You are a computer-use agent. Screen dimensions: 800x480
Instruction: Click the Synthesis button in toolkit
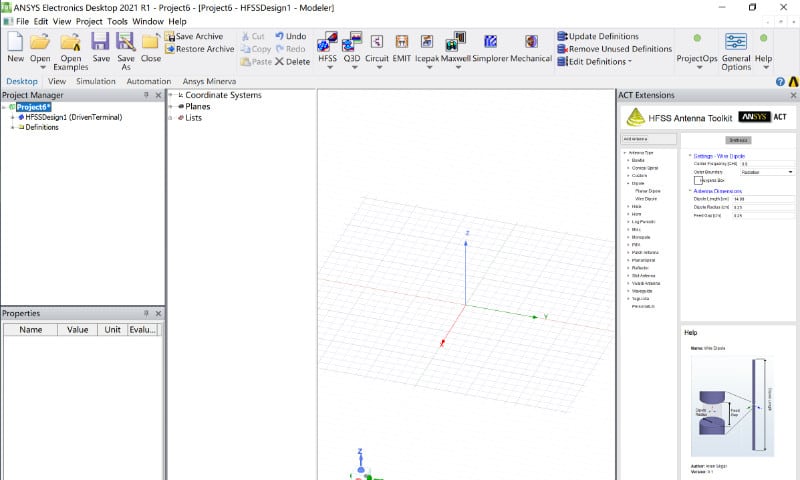738,140
